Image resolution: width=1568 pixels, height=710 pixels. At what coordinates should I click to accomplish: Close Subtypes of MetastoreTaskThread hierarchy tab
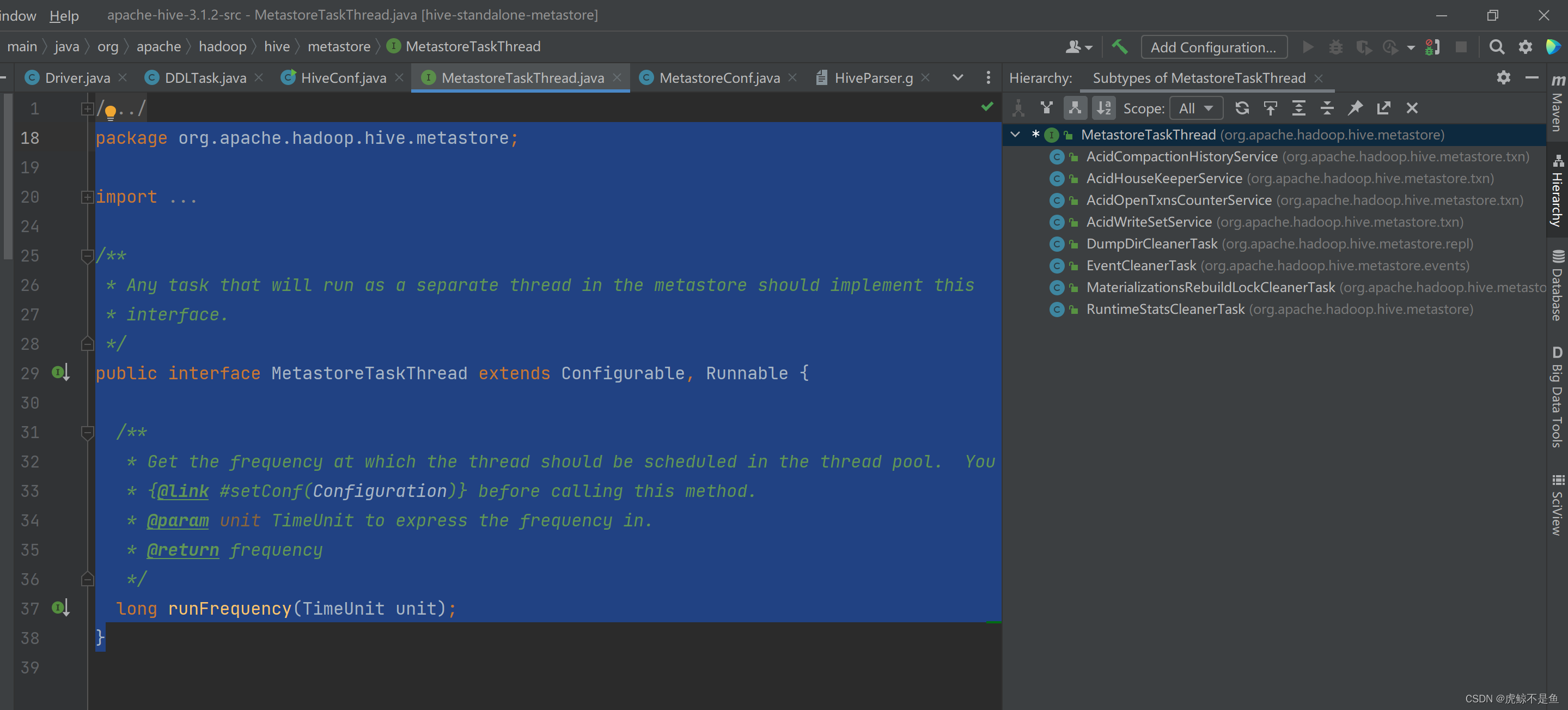click(x=1319, y=78)
